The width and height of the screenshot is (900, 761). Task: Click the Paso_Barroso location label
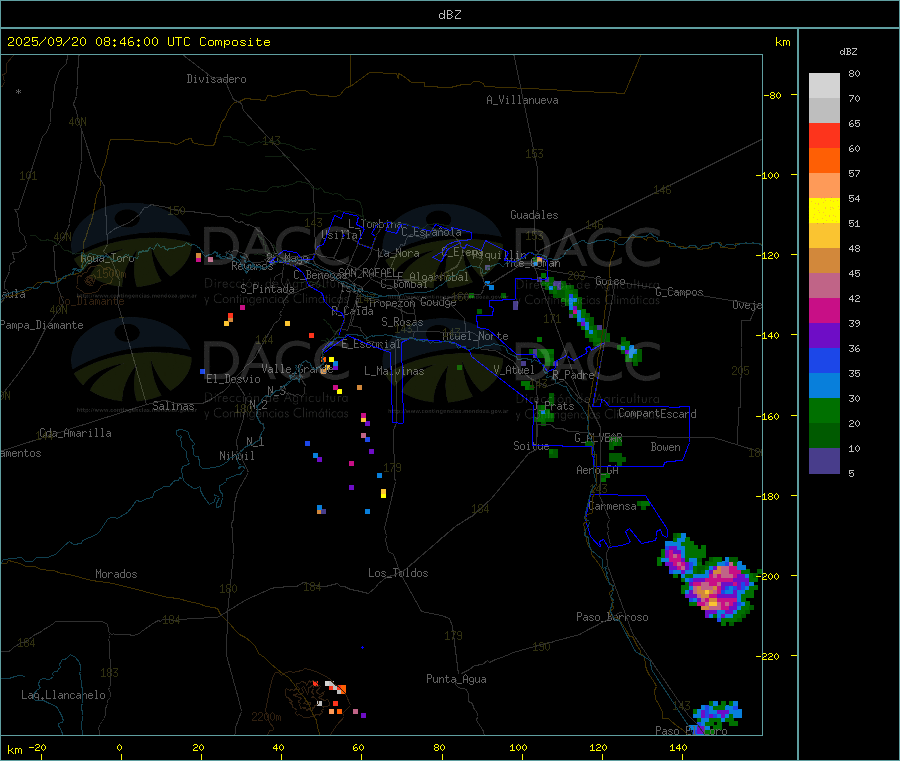tap(612, 618)
